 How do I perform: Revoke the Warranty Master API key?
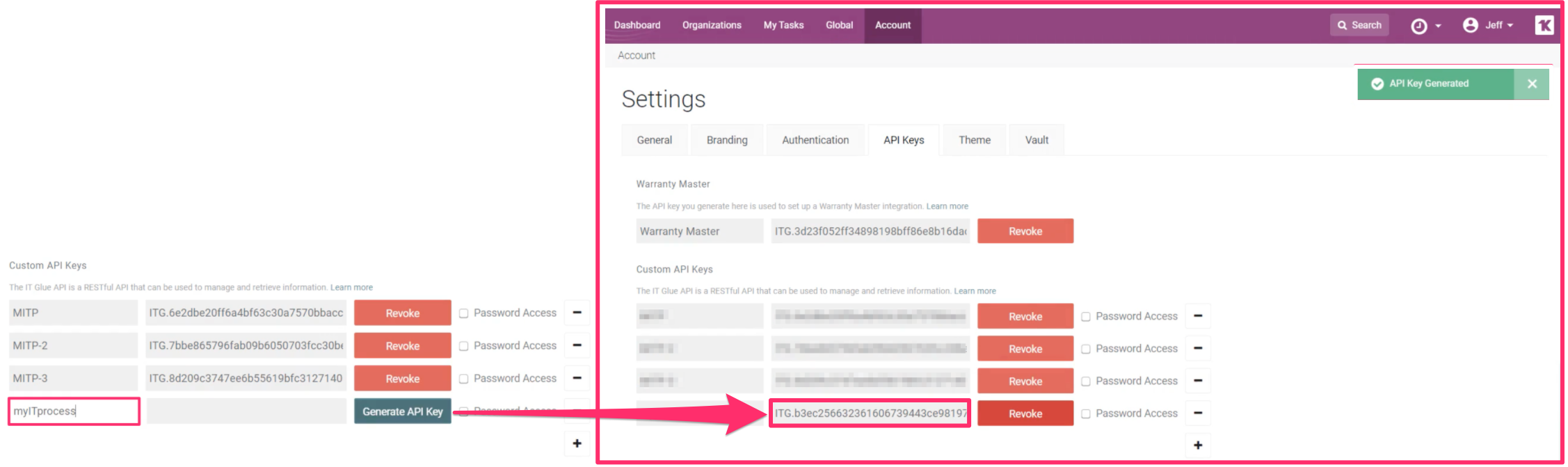pos(1025,231)
